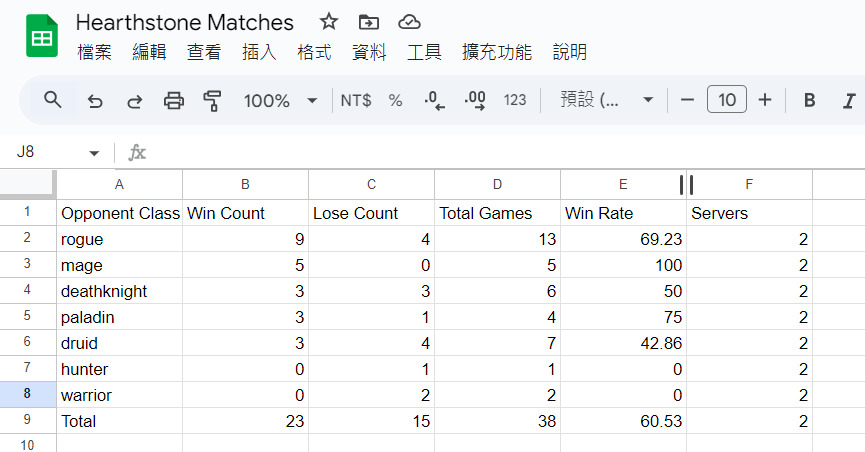The height and width of the screenshot is (452, 865).
Task: Print the spreadsheet
Action: [174, 100]
